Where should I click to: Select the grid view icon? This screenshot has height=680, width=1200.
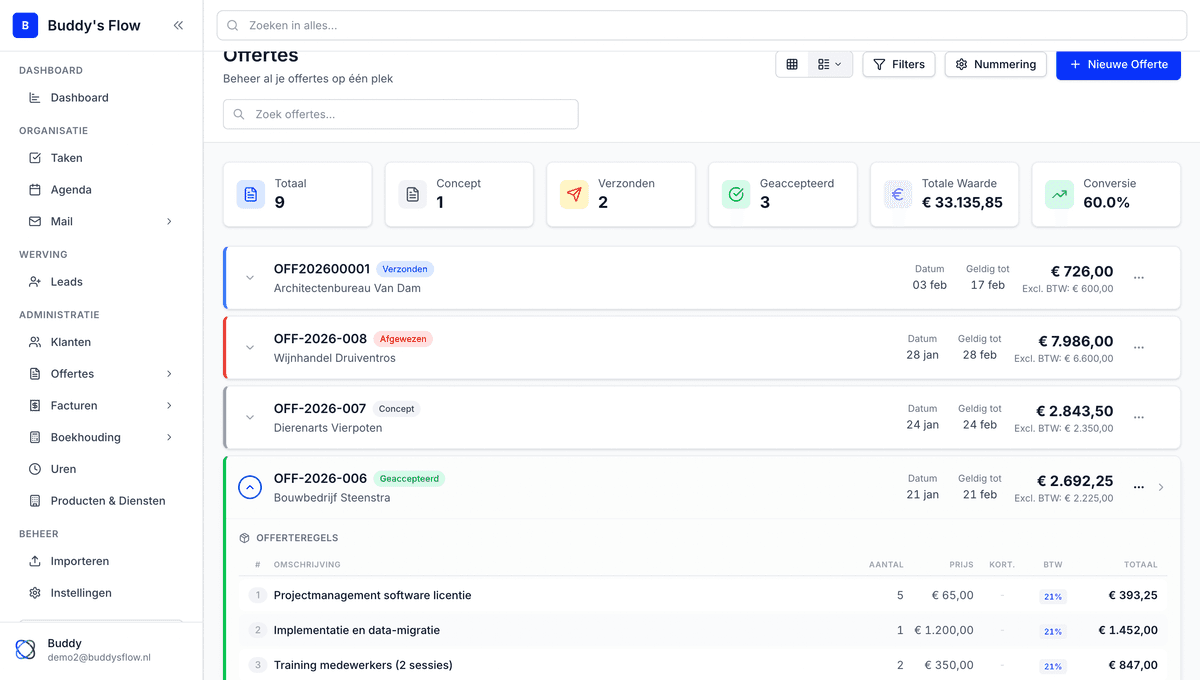click(791, 64)
